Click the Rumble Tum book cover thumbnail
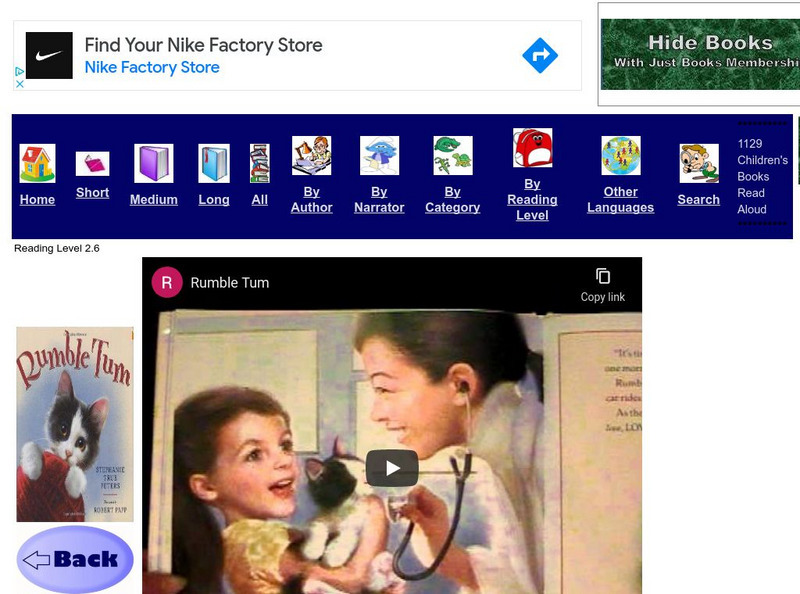Viewport: 800px width, 594px height. (75, 424)
